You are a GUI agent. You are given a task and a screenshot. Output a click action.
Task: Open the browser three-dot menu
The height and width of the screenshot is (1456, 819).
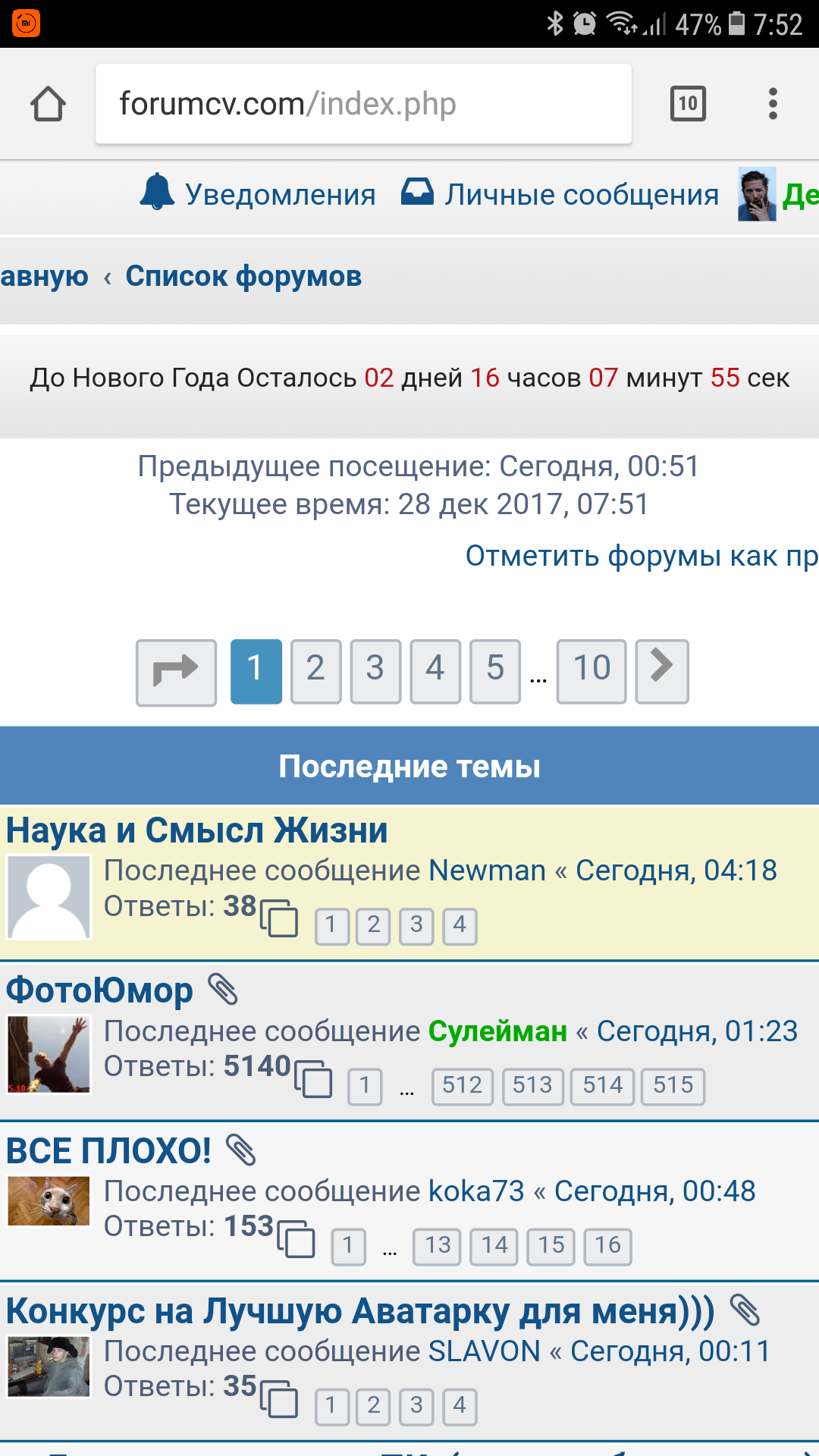tap(773, 104)
